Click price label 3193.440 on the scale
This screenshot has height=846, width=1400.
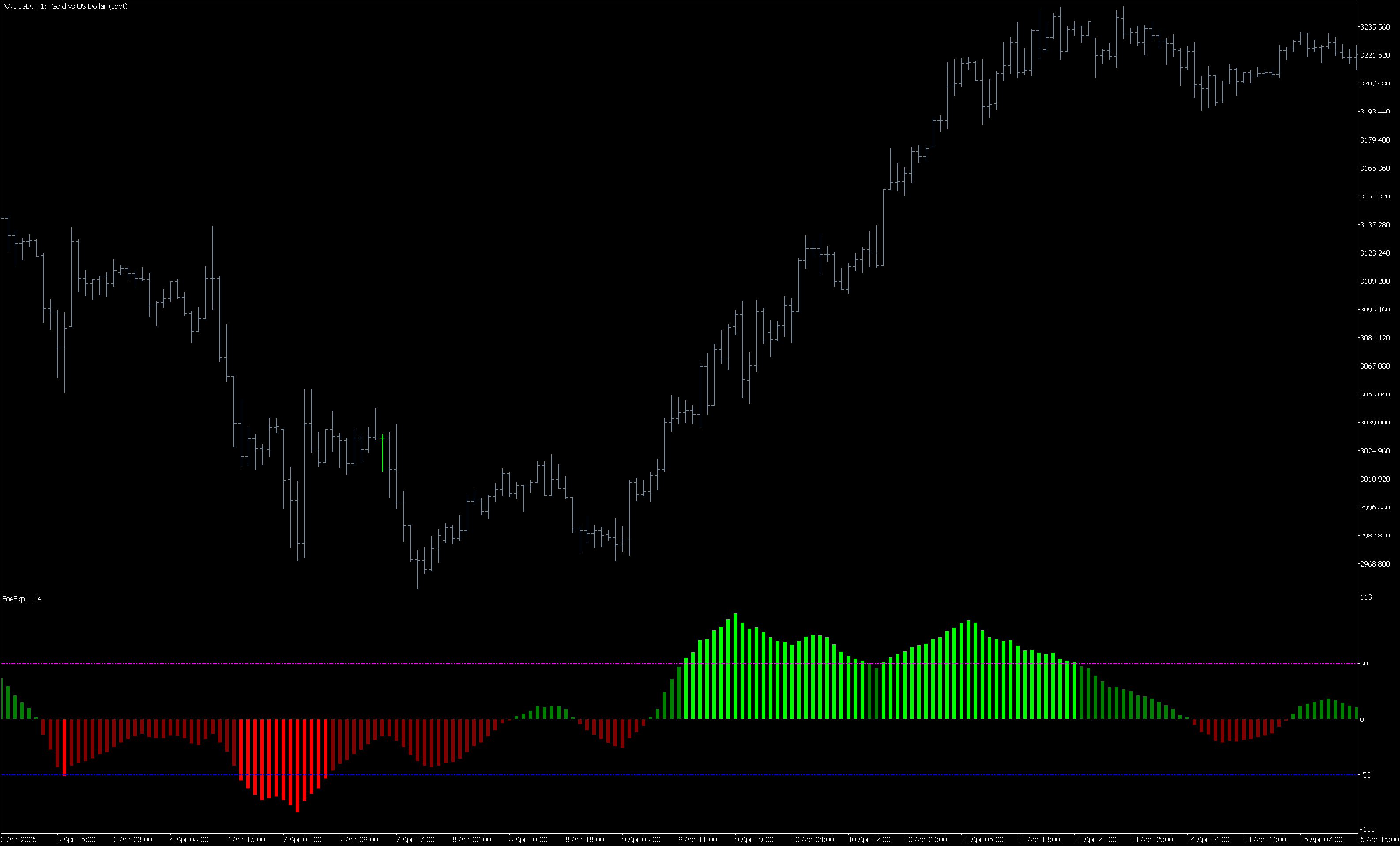point(1374,112)
